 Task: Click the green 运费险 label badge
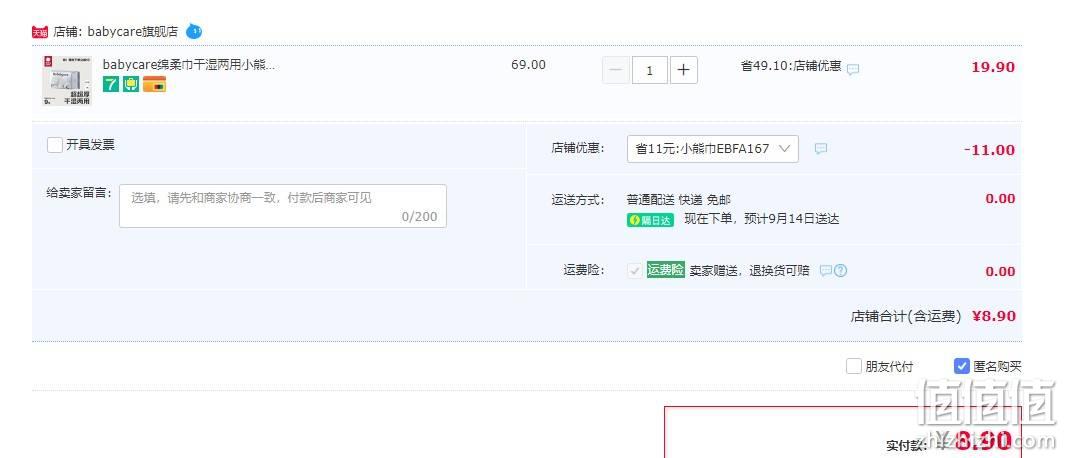666,270
